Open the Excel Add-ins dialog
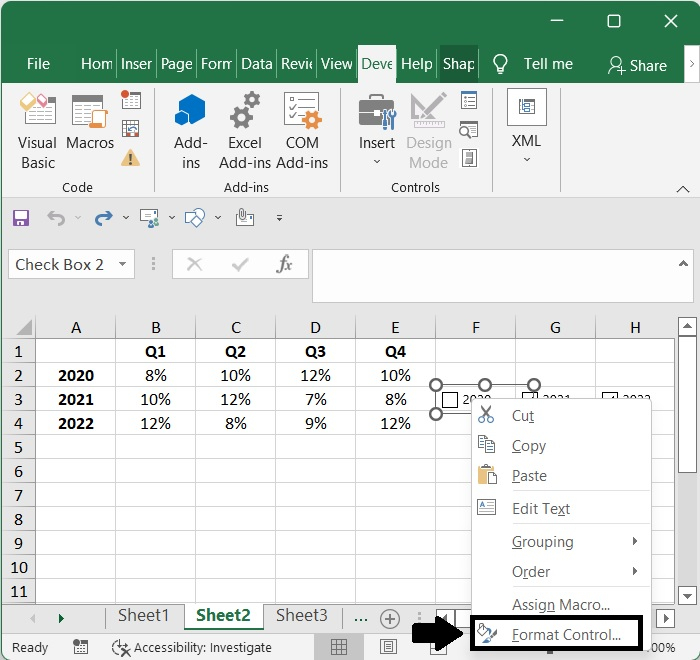 click(x=245, y=130)
